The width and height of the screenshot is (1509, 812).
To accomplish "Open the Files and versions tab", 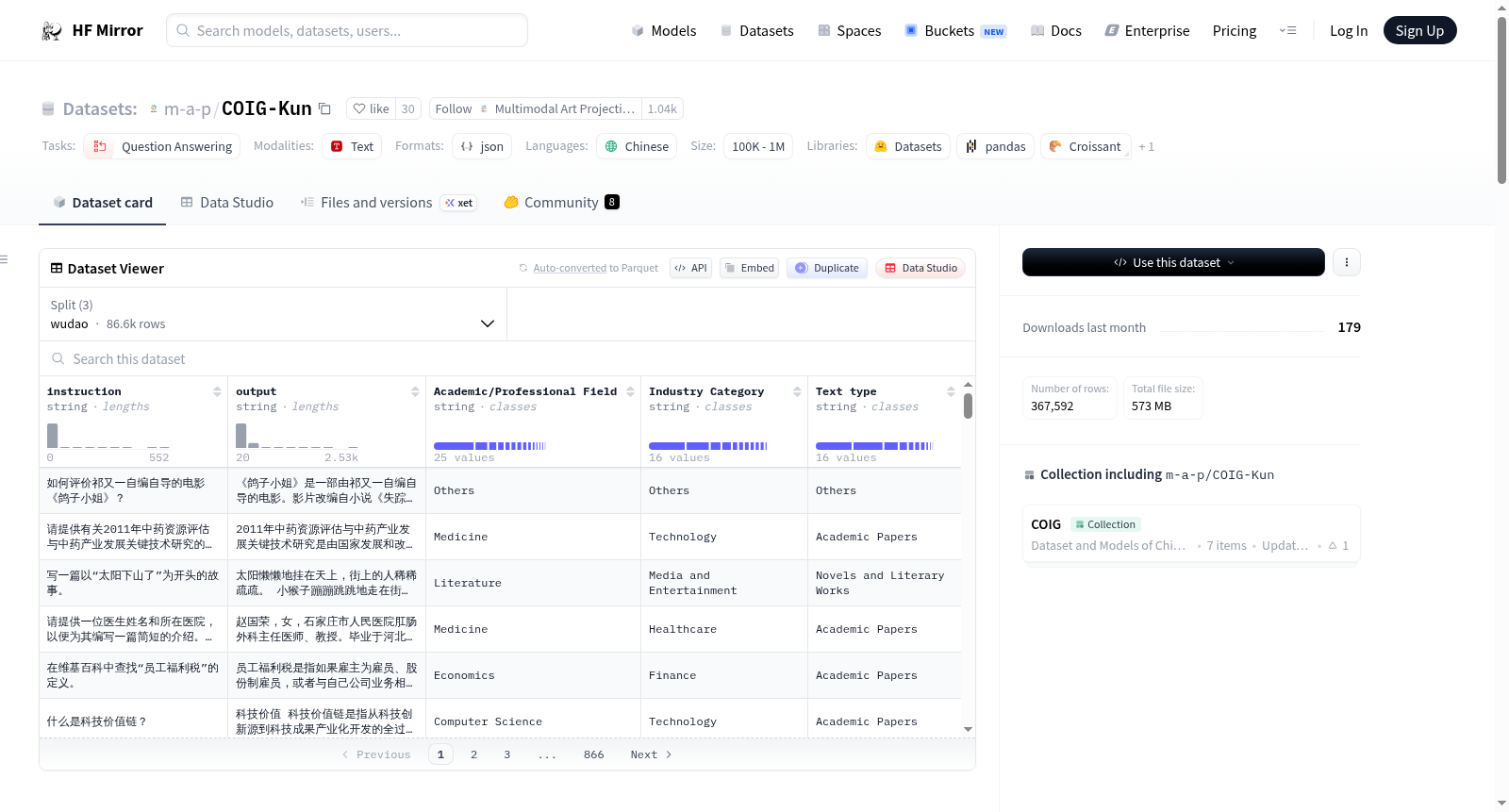I will point(389,202).
